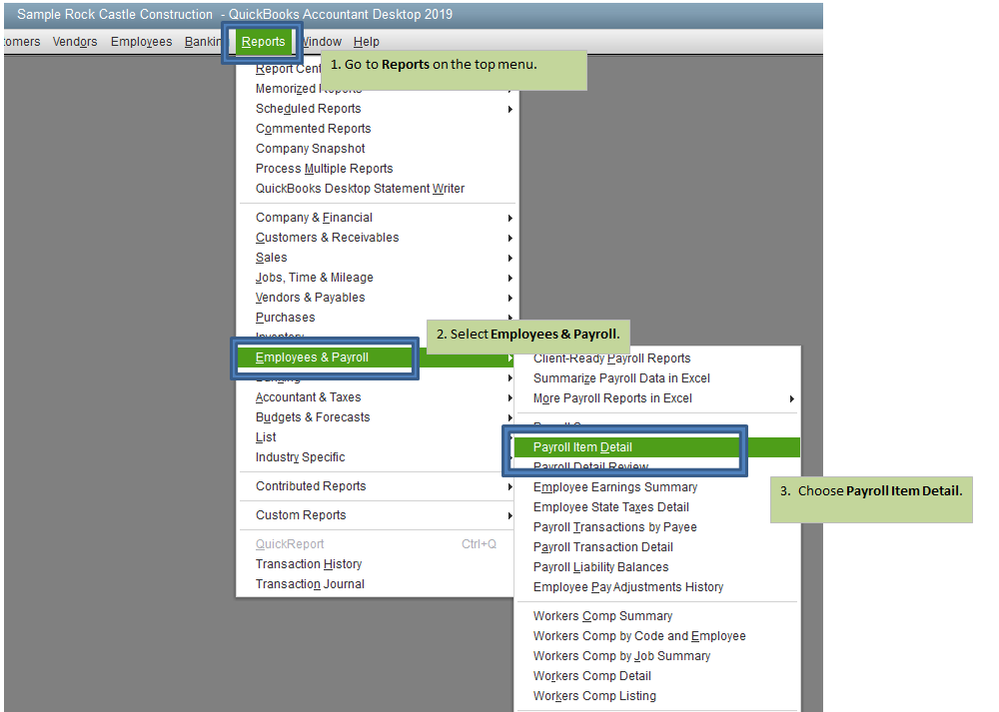This screenshot has height=712, width=999.
Task: Select Summarize Payroll Data in Excel
Action: click(x=658, y=378)
